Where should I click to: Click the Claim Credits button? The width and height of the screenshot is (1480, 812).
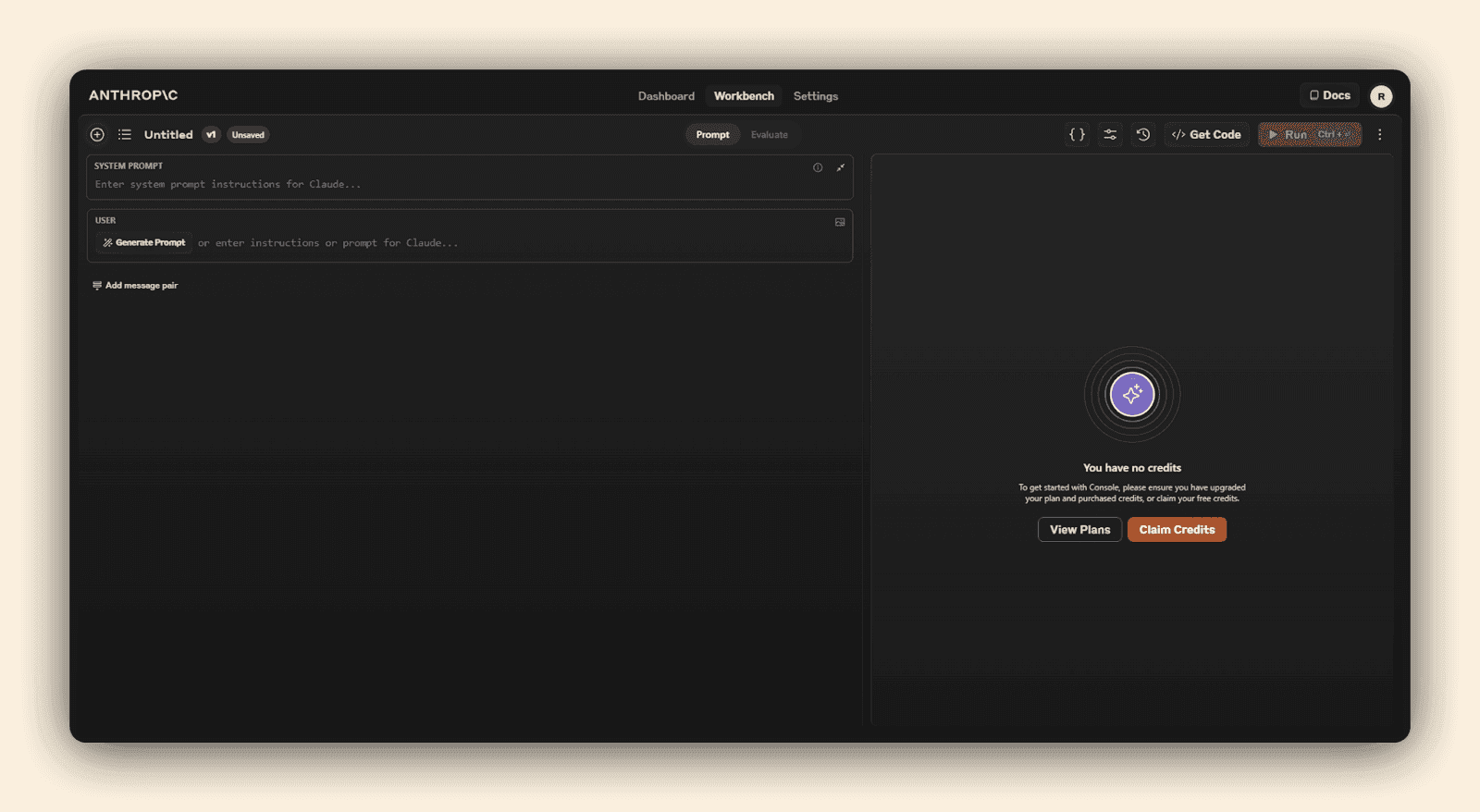(x=1177, y=530)
